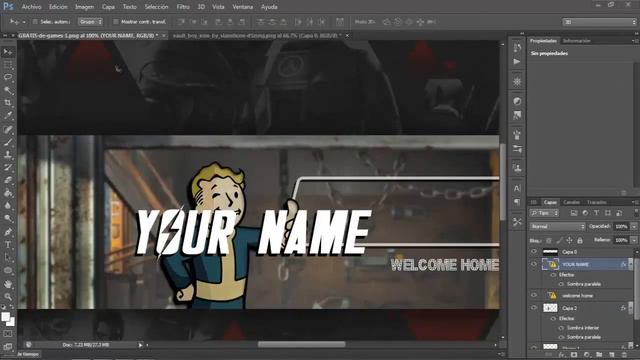Select the Path Selection tool

(x=8, y=258)
